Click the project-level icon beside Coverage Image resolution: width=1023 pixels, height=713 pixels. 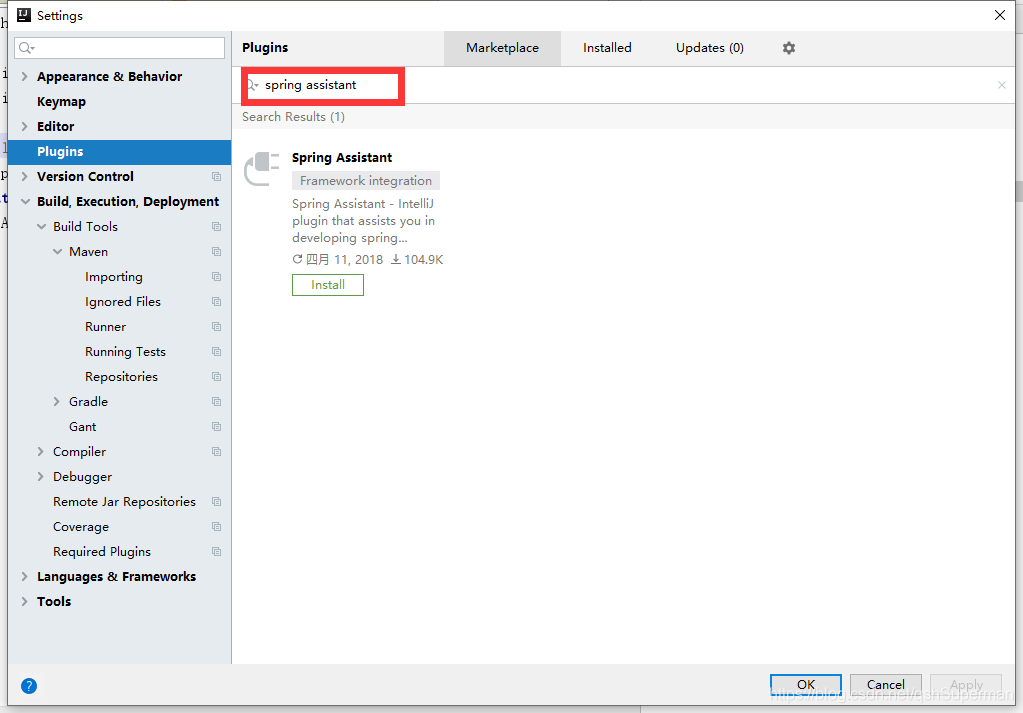point(217,526)
